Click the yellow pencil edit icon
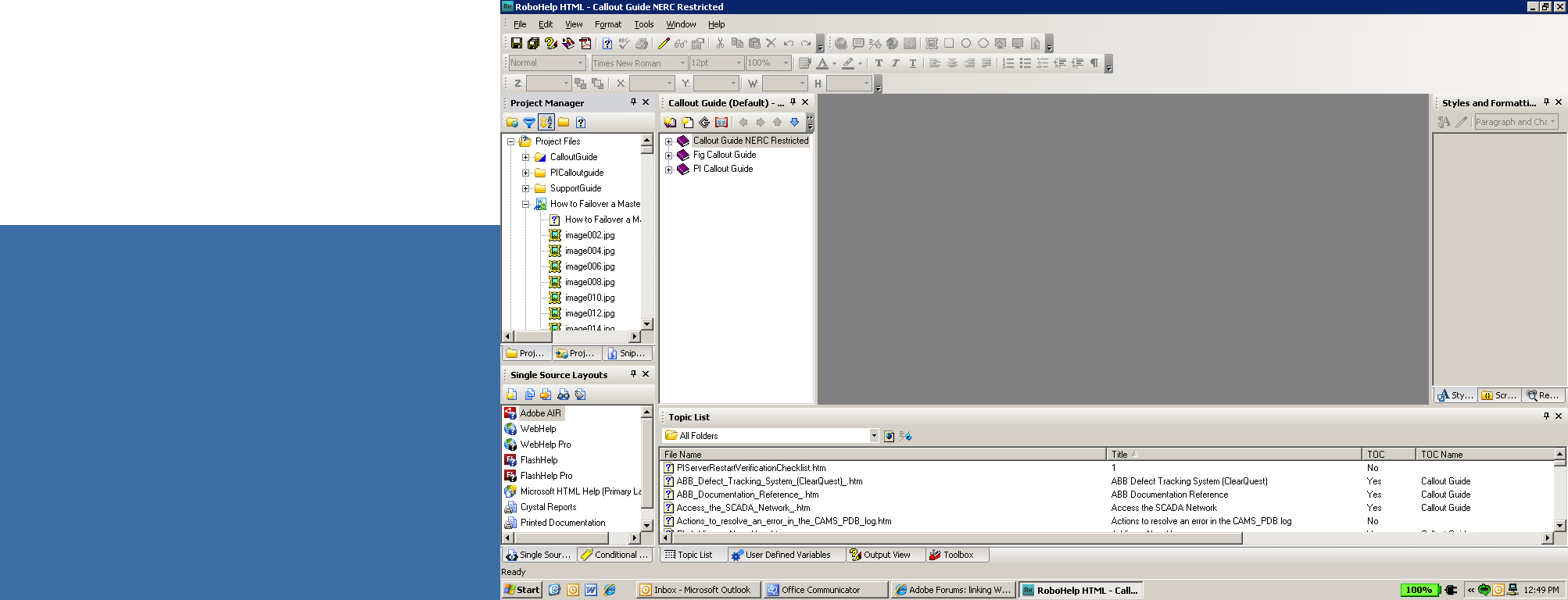This screenshot has width=1568, height=600. point(664,44)
